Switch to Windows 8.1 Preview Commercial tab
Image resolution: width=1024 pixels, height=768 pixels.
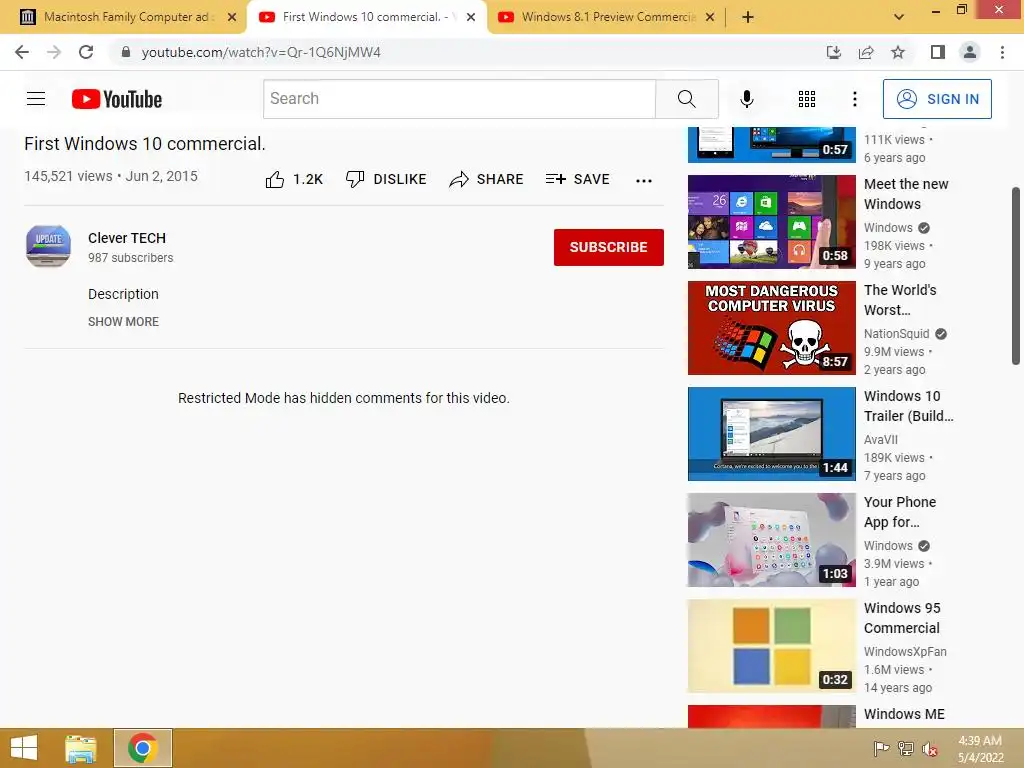[x=605, y=17]
